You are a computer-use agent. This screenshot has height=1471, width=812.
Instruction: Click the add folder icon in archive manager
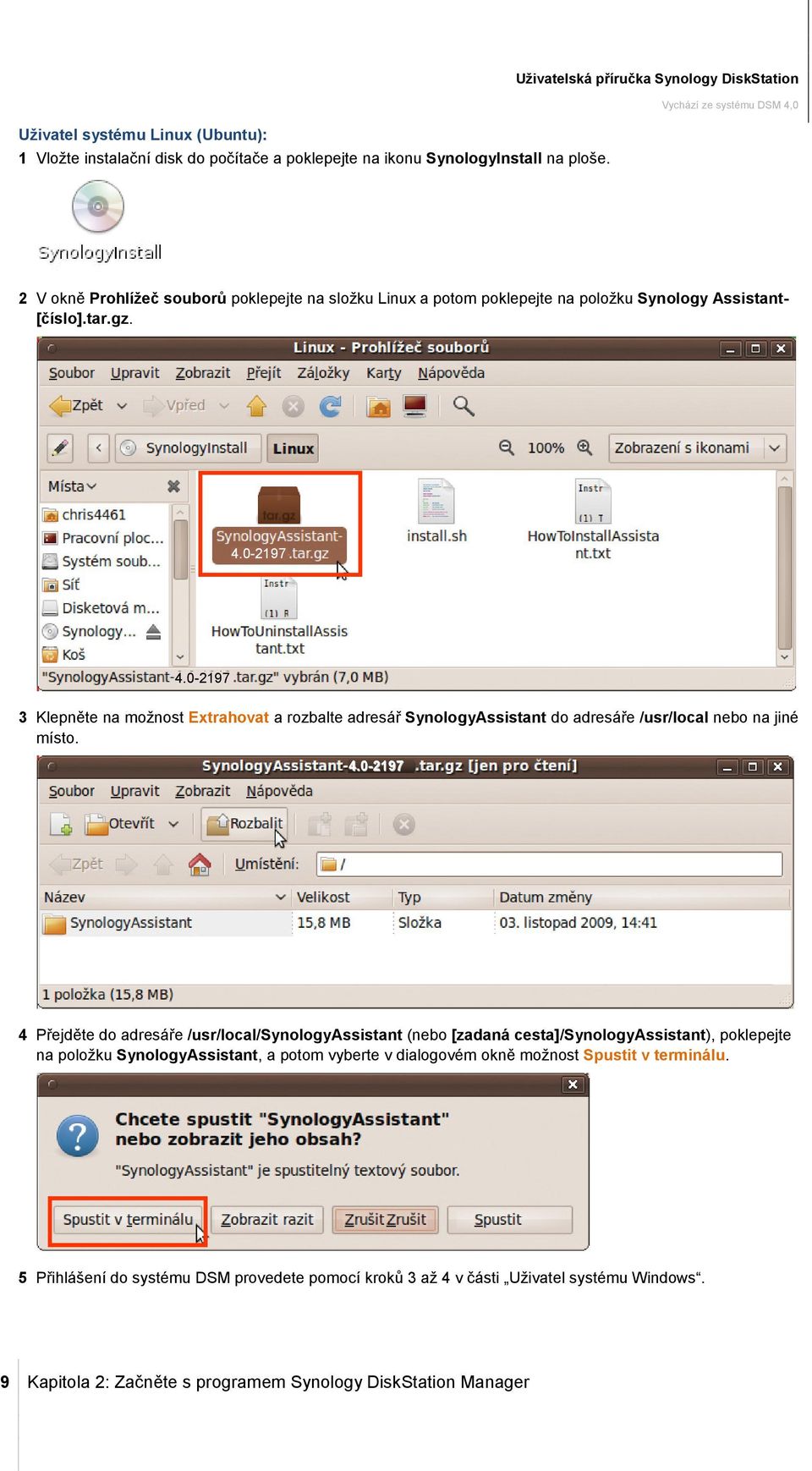356,825
